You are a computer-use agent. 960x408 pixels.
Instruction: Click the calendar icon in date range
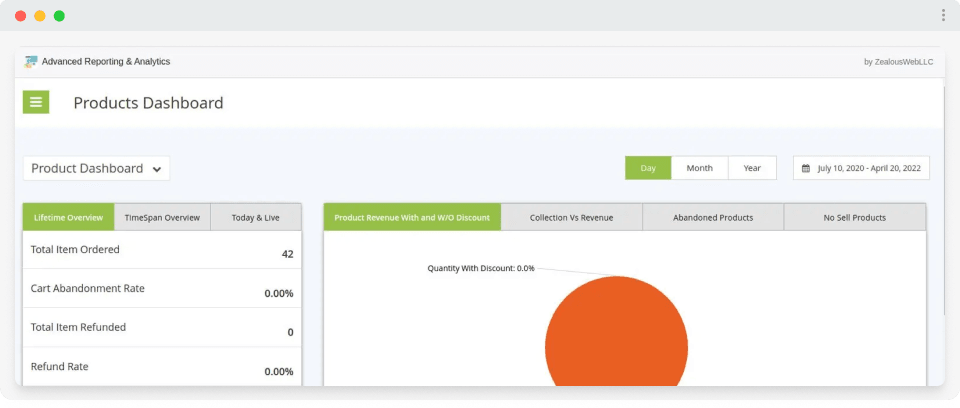(806, 168)
